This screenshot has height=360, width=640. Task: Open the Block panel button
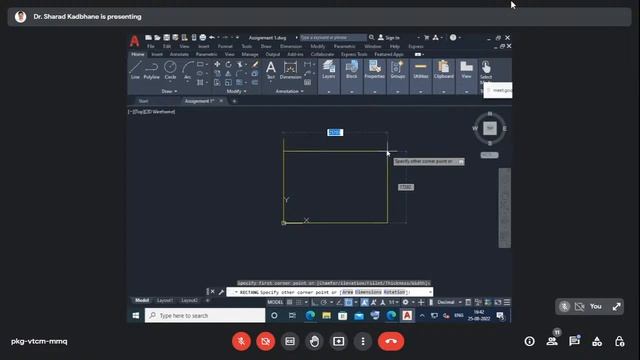coord(351,69)
